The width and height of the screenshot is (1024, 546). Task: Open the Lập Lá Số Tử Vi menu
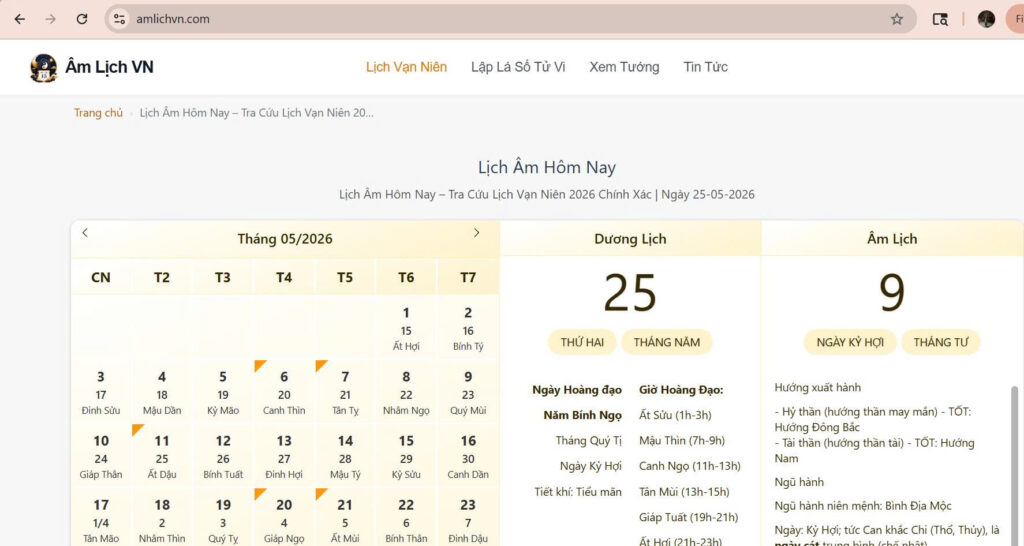(x=518, y=67)
